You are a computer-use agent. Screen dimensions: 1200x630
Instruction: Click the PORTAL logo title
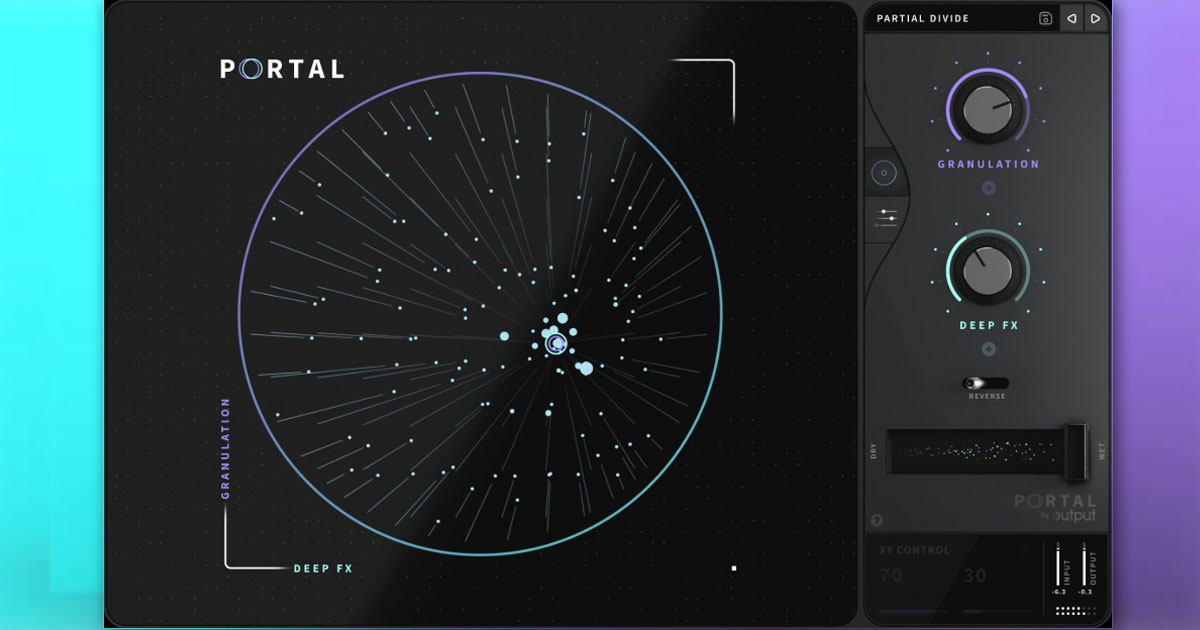(283, 69)
